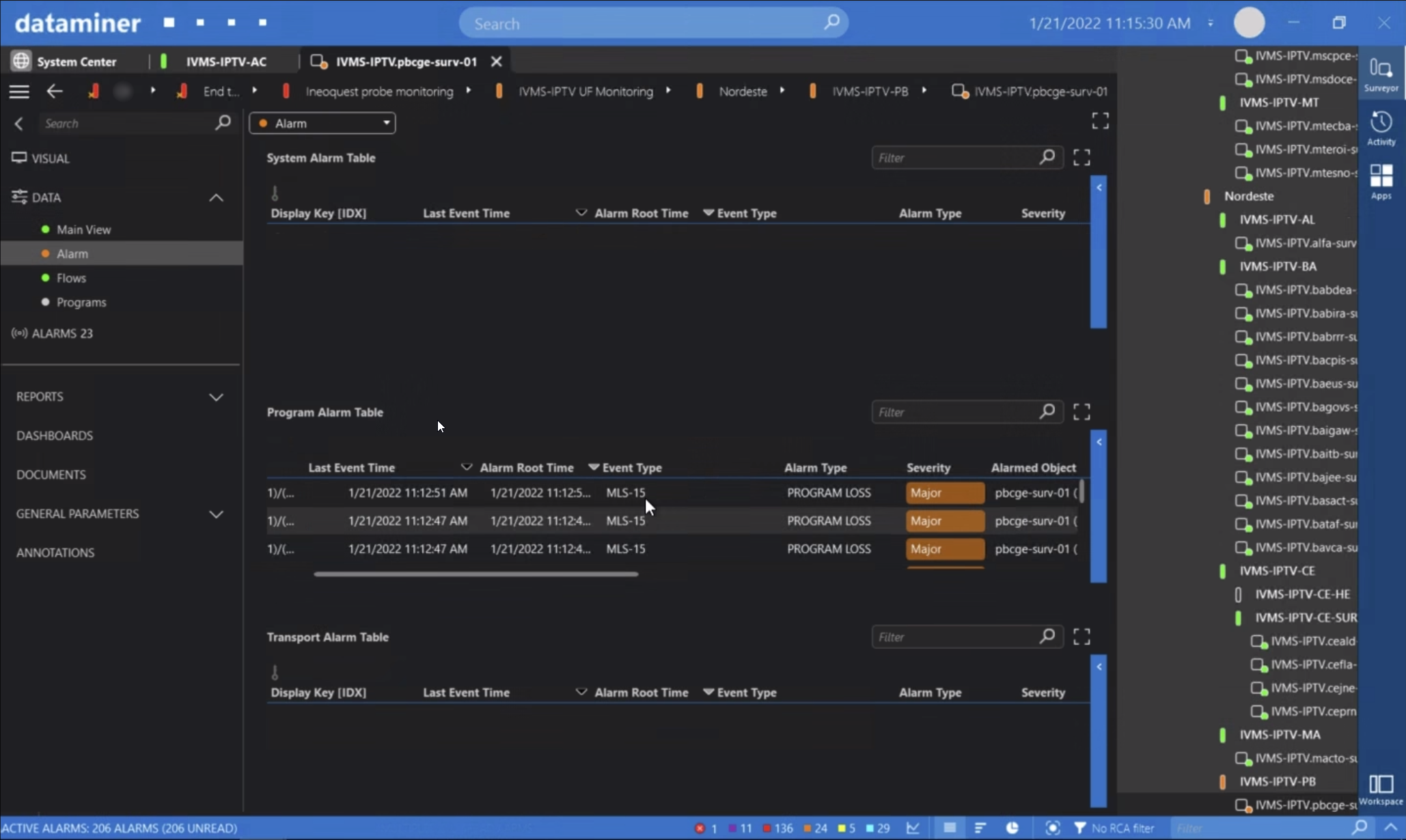1406x840 pixels.
Task: Open the Workspace panel
Action: click(1381, 789)
